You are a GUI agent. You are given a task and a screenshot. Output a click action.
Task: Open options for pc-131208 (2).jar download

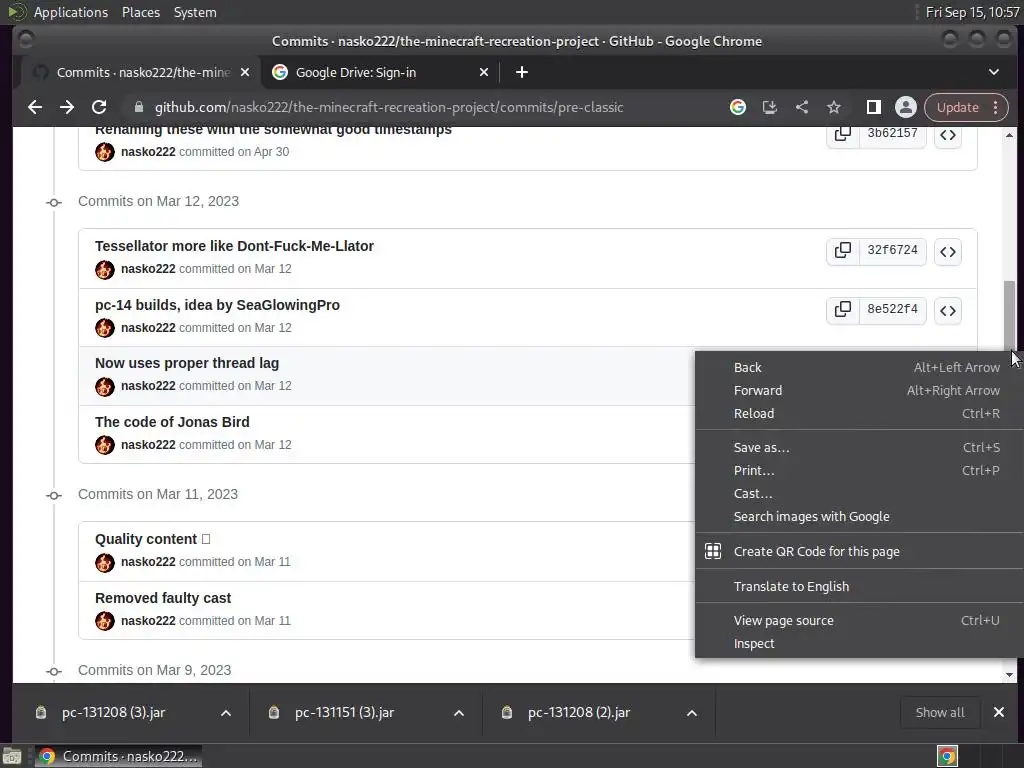point(692,713)
